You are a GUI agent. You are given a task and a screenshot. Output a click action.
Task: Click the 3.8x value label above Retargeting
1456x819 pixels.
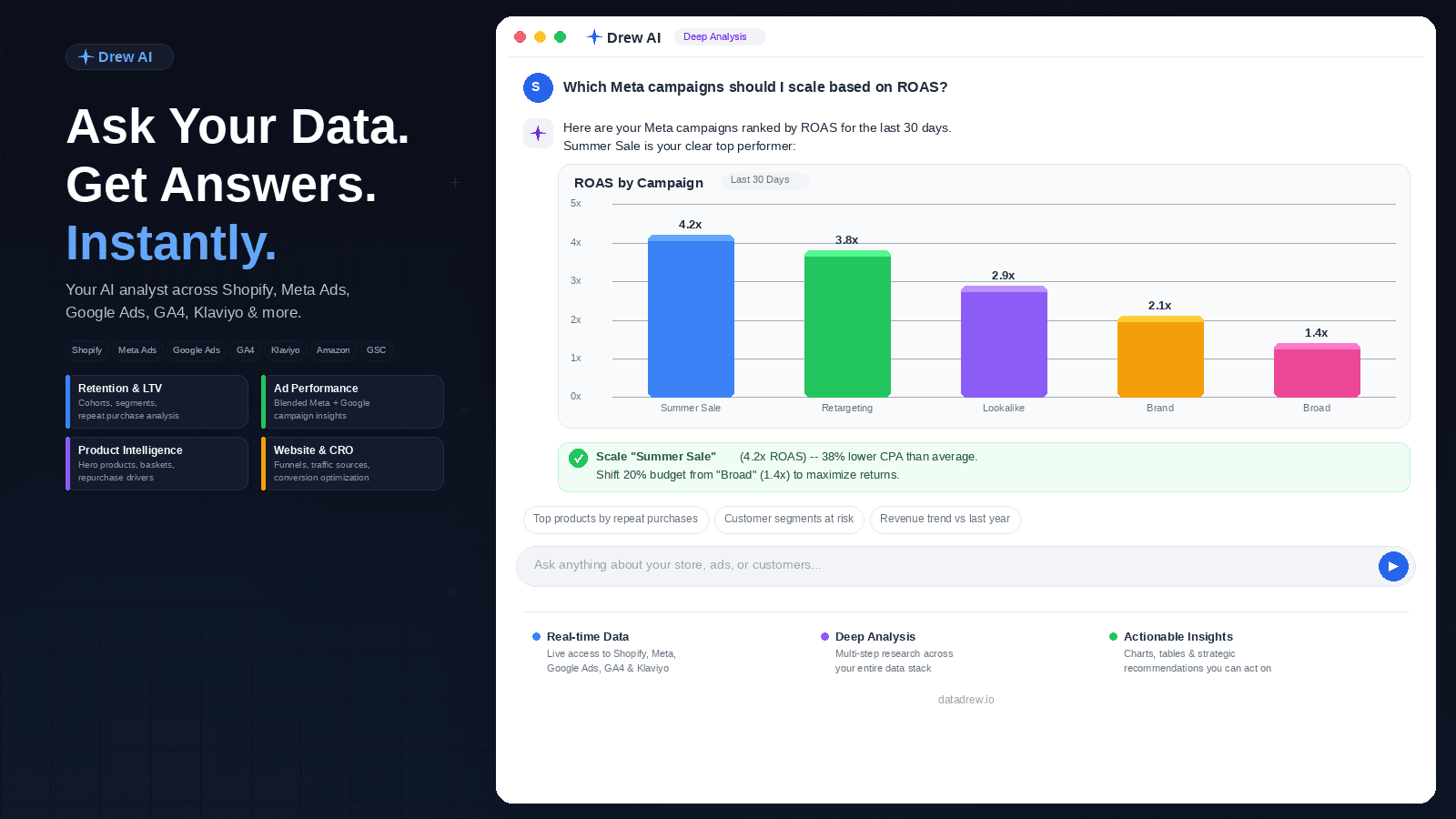847,240
